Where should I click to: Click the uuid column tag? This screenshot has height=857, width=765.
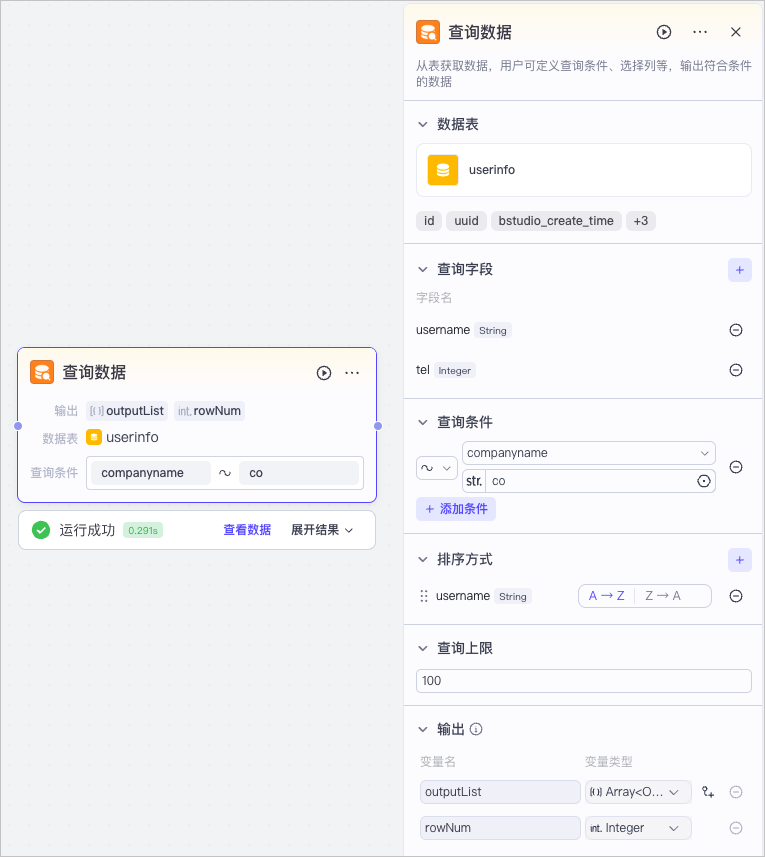click(466, 221)
